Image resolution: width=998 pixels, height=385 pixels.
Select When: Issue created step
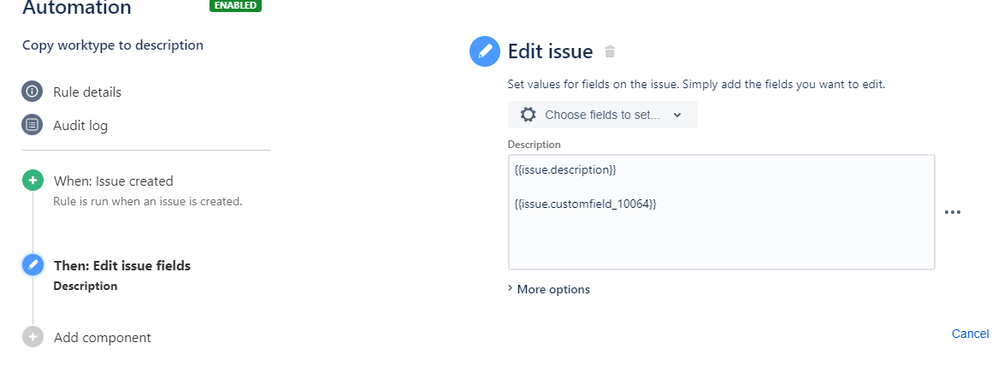tap(113, 181)
